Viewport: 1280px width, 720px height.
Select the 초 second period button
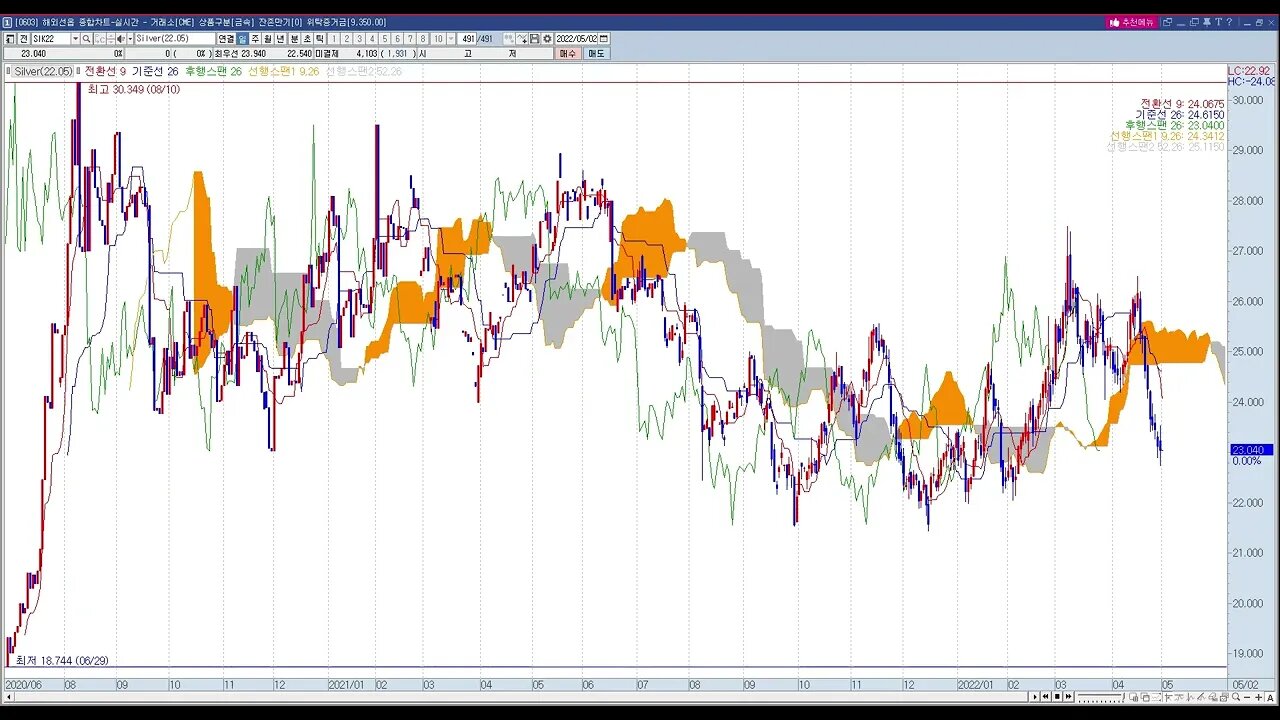point(307,39)
